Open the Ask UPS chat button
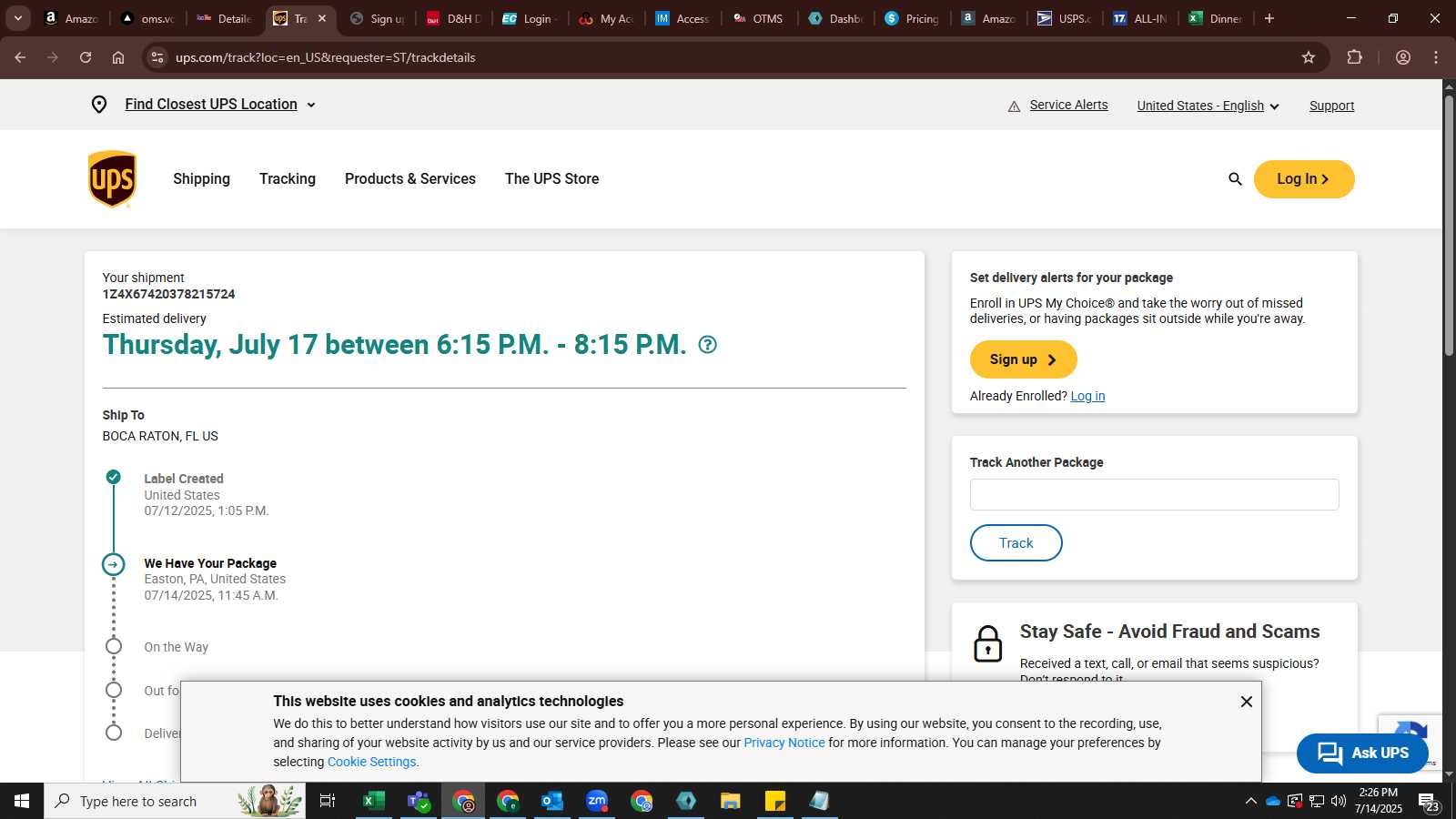Screen dimensions: 1456x819 [x=1362, y=753]
